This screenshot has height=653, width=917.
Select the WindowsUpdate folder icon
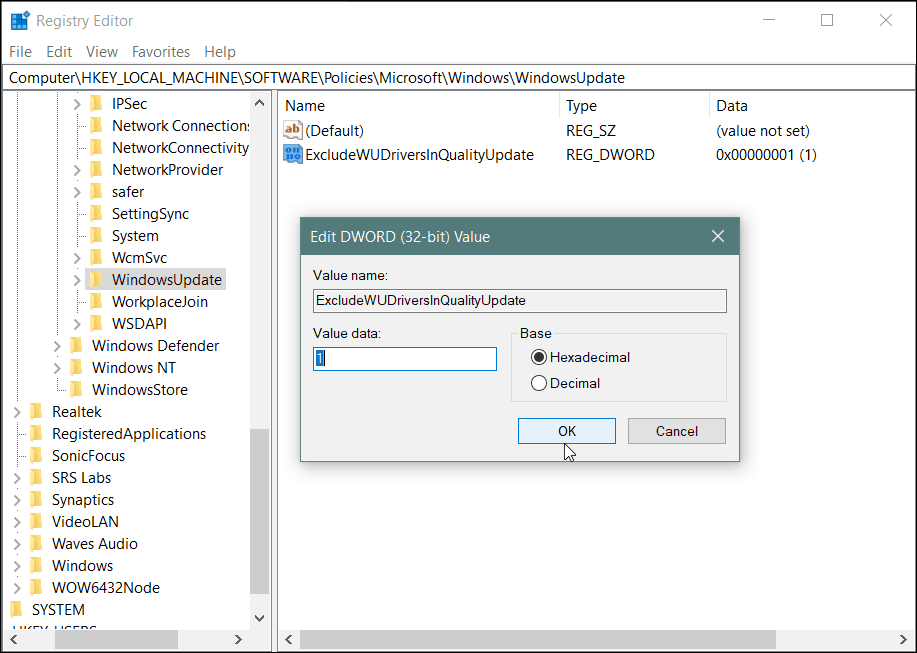coord(96,279)
